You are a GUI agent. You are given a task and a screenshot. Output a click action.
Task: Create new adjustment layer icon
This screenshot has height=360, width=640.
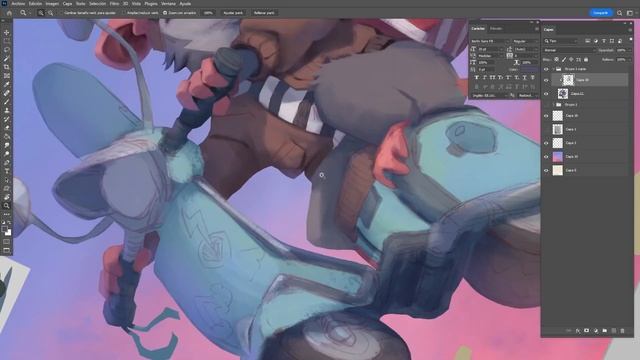596,331
